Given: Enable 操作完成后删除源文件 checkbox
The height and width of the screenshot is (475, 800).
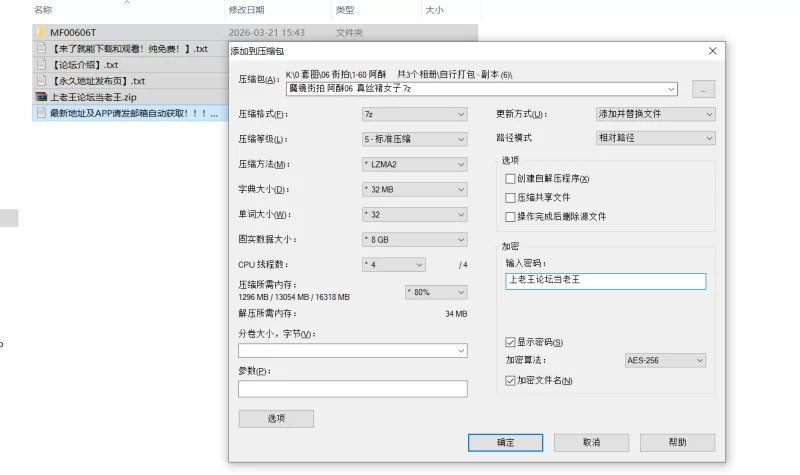Looking at the screenshot, I should tap(510, 216).
